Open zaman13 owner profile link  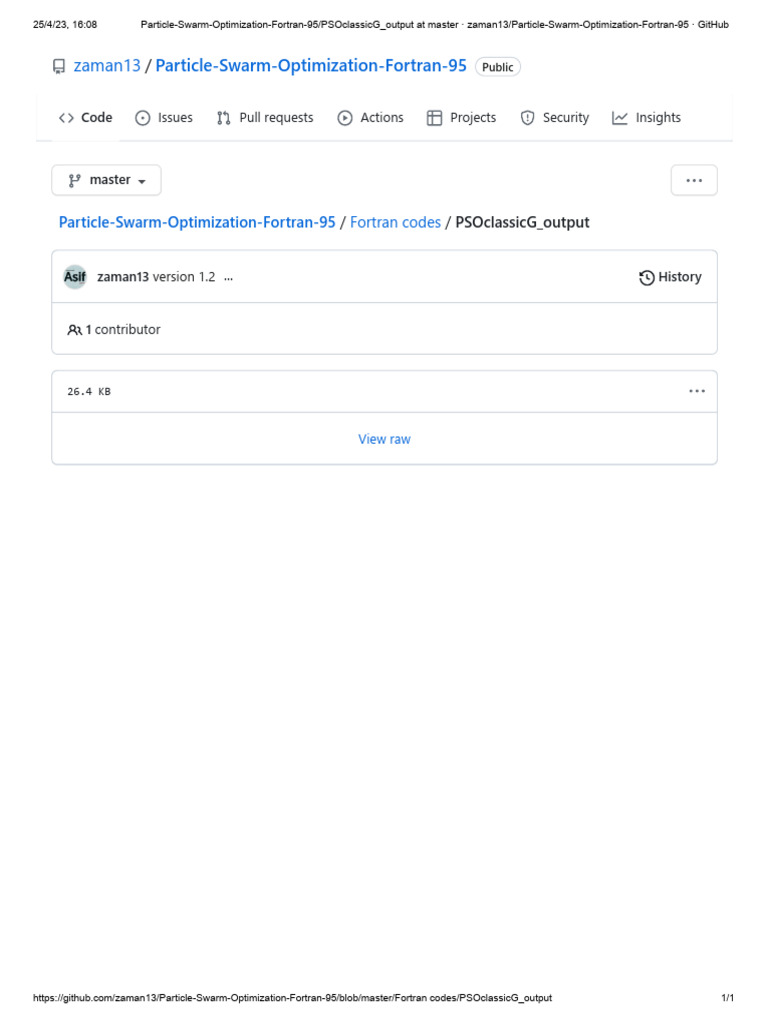[x=107, y=67]
